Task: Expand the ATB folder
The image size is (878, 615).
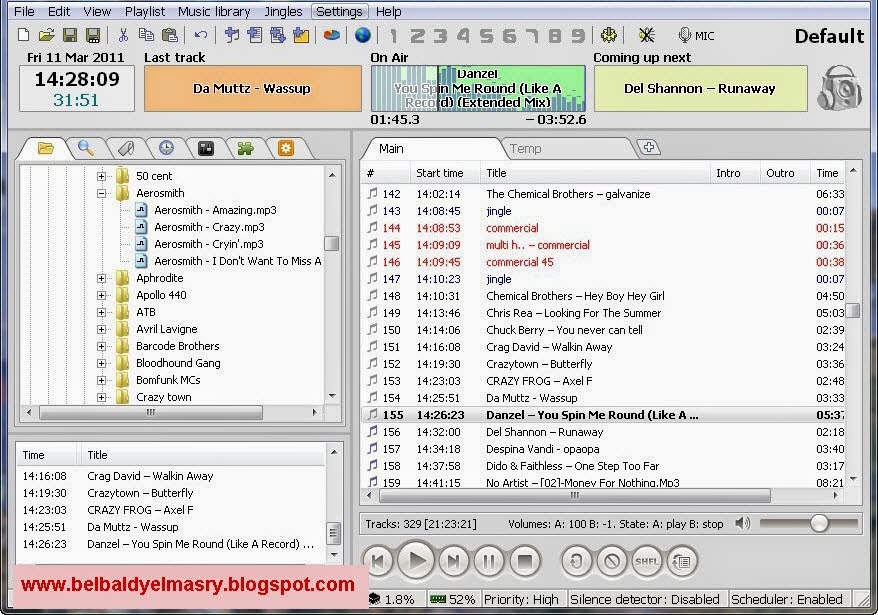Action: pos(101,313)
